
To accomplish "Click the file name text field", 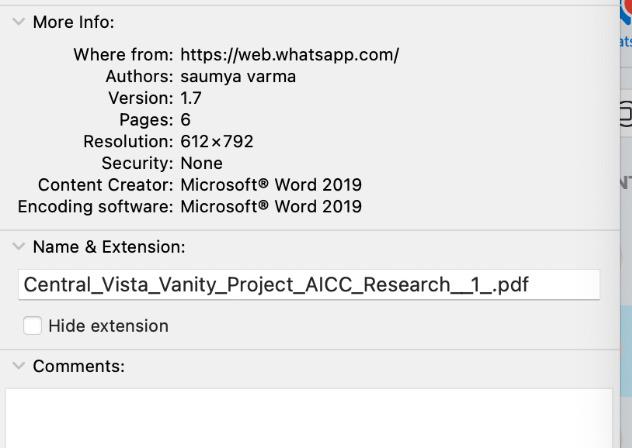I will pyautogui.click(x=309, y=285).
